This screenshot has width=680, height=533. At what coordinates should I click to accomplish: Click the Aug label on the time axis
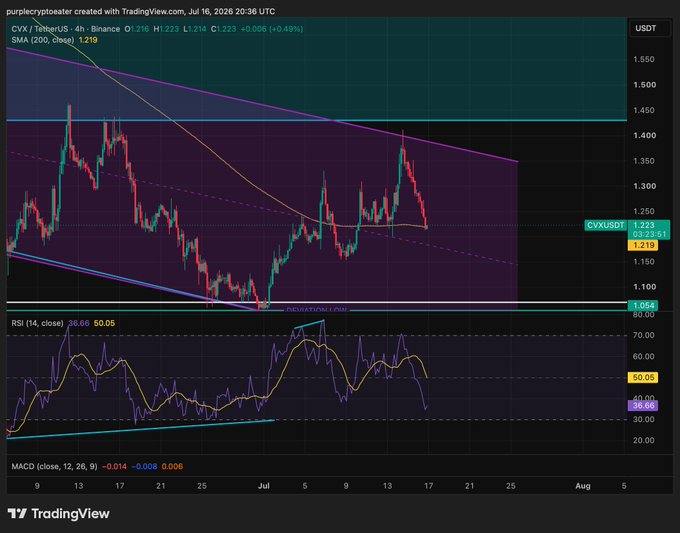pyautogui.click(x=582, y=486)
